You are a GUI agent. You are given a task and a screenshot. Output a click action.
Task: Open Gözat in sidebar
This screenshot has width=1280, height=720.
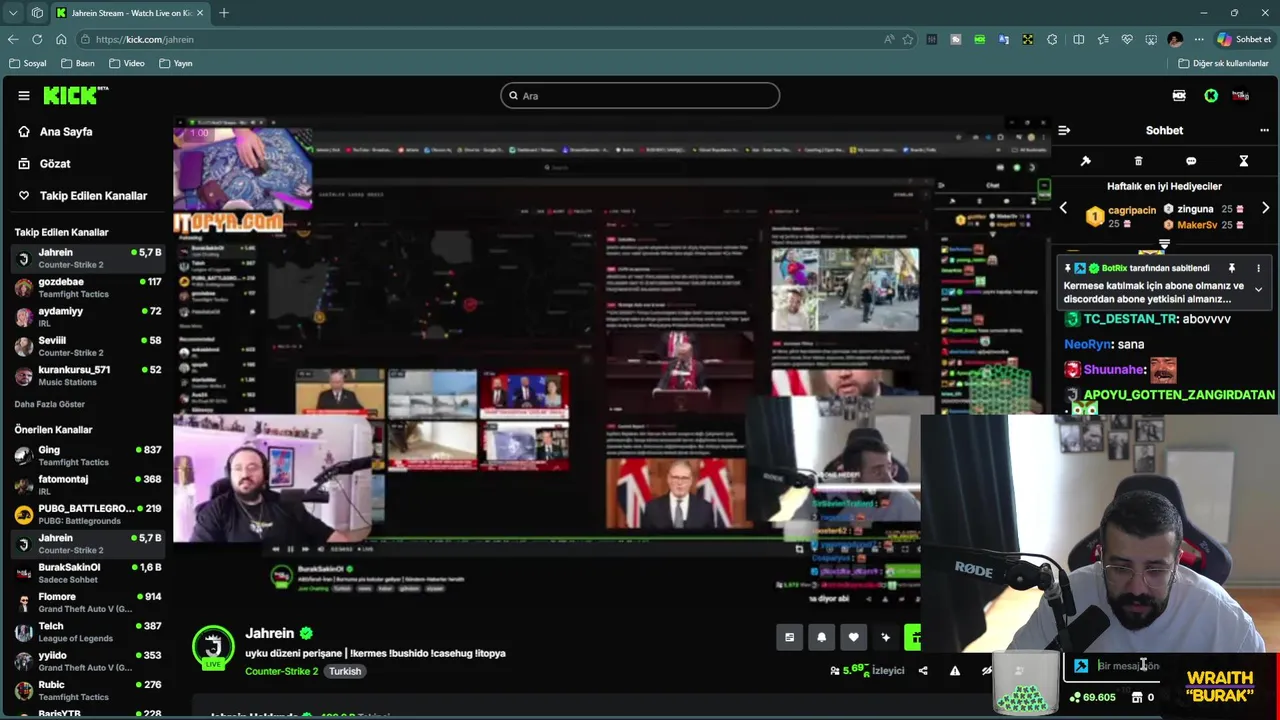tap(55, 164)
